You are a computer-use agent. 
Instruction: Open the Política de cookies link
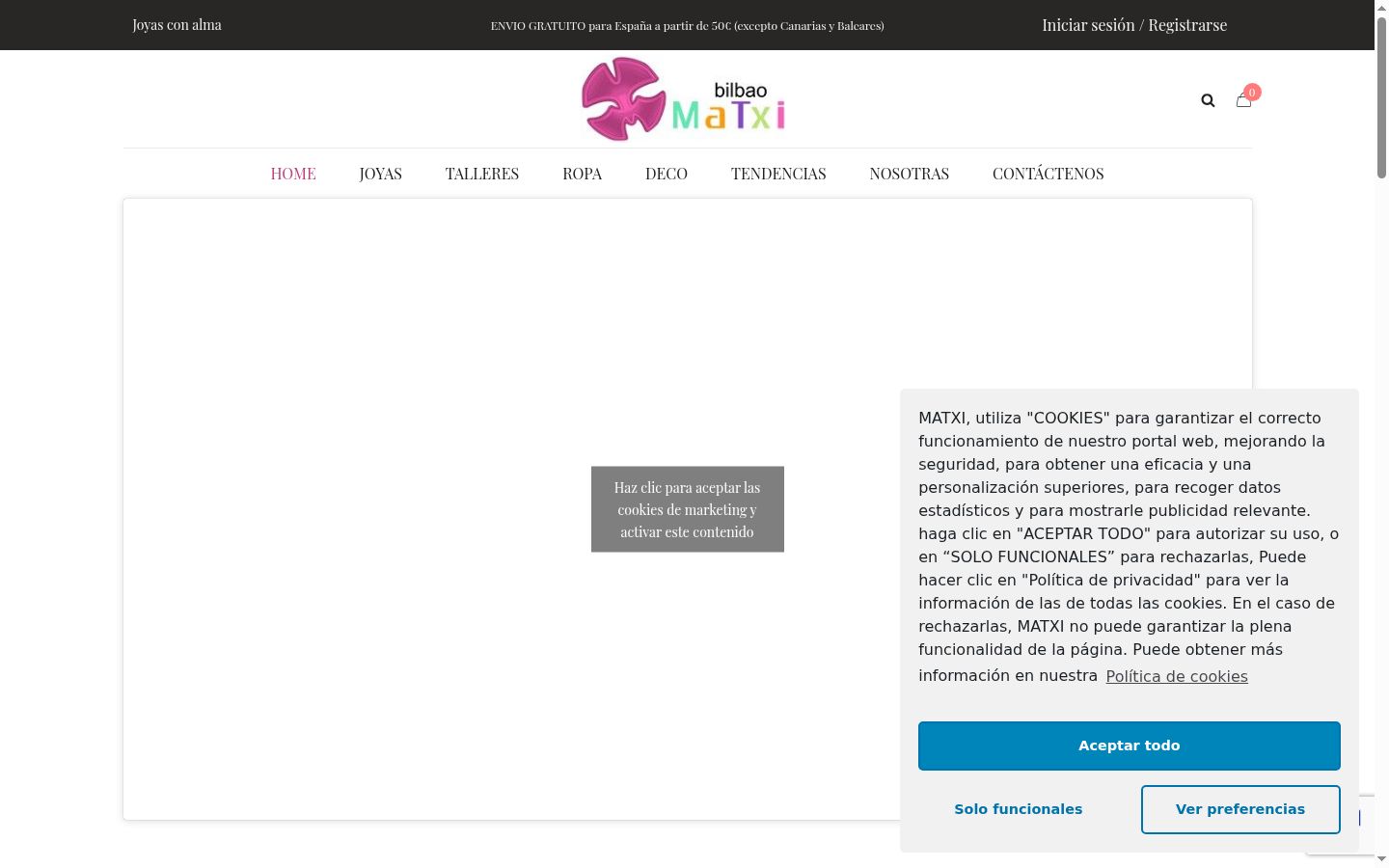(1177, 676)
